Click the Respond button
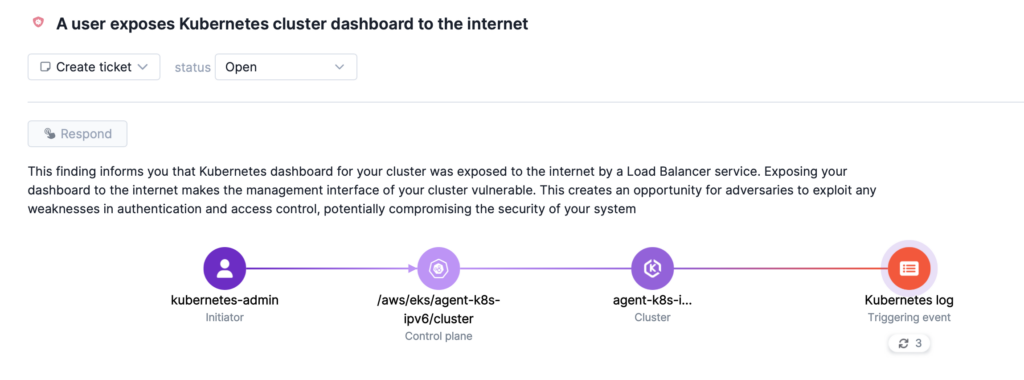This screenshot has height=380, width=1024. coord(78,134)
